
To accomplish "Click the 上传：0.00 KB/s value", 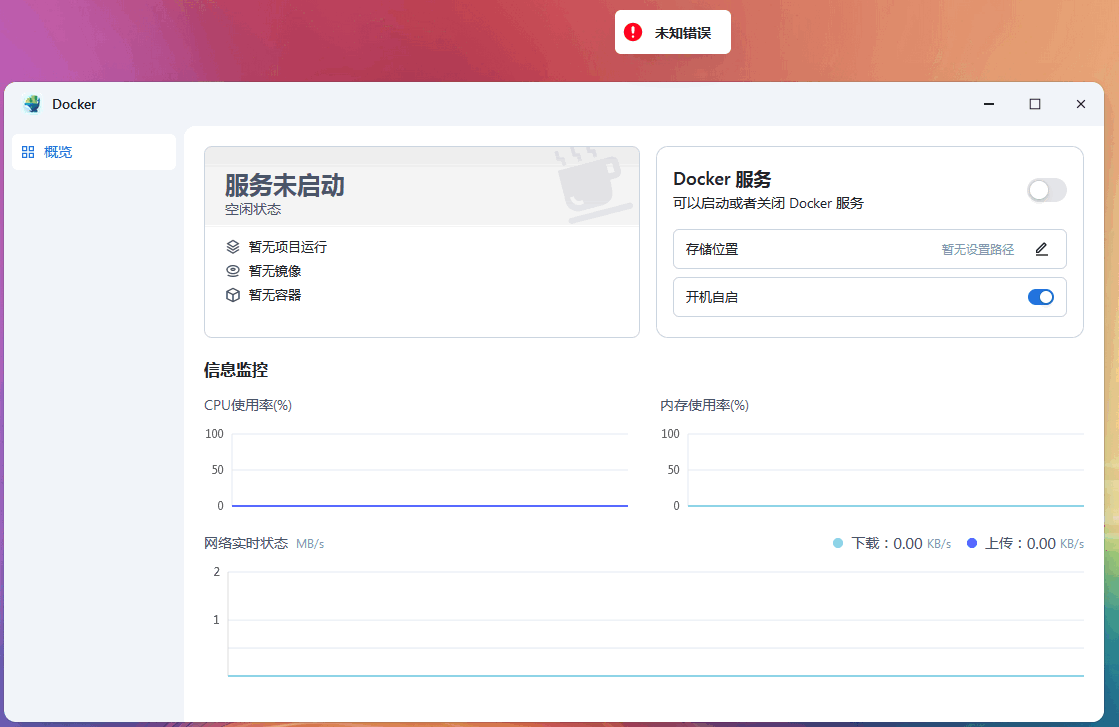I will [1035, 544].
